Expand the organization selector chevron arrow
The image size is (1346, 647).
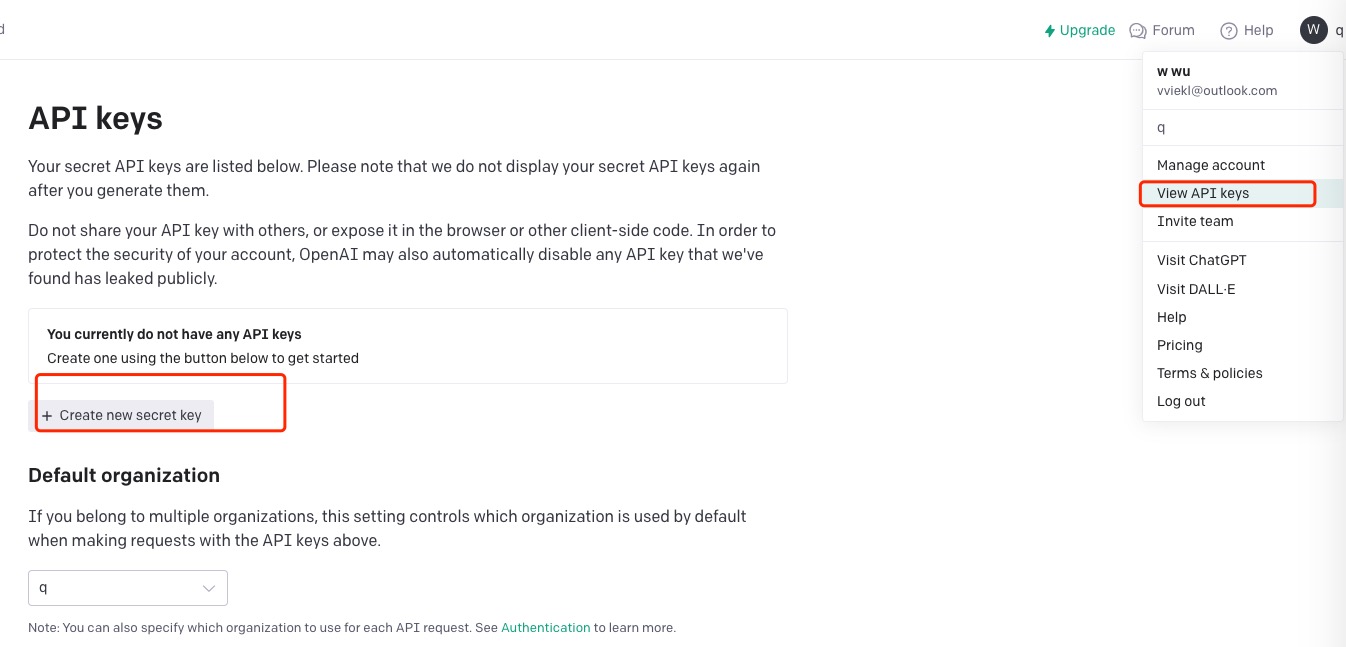[x=209, y=588]
